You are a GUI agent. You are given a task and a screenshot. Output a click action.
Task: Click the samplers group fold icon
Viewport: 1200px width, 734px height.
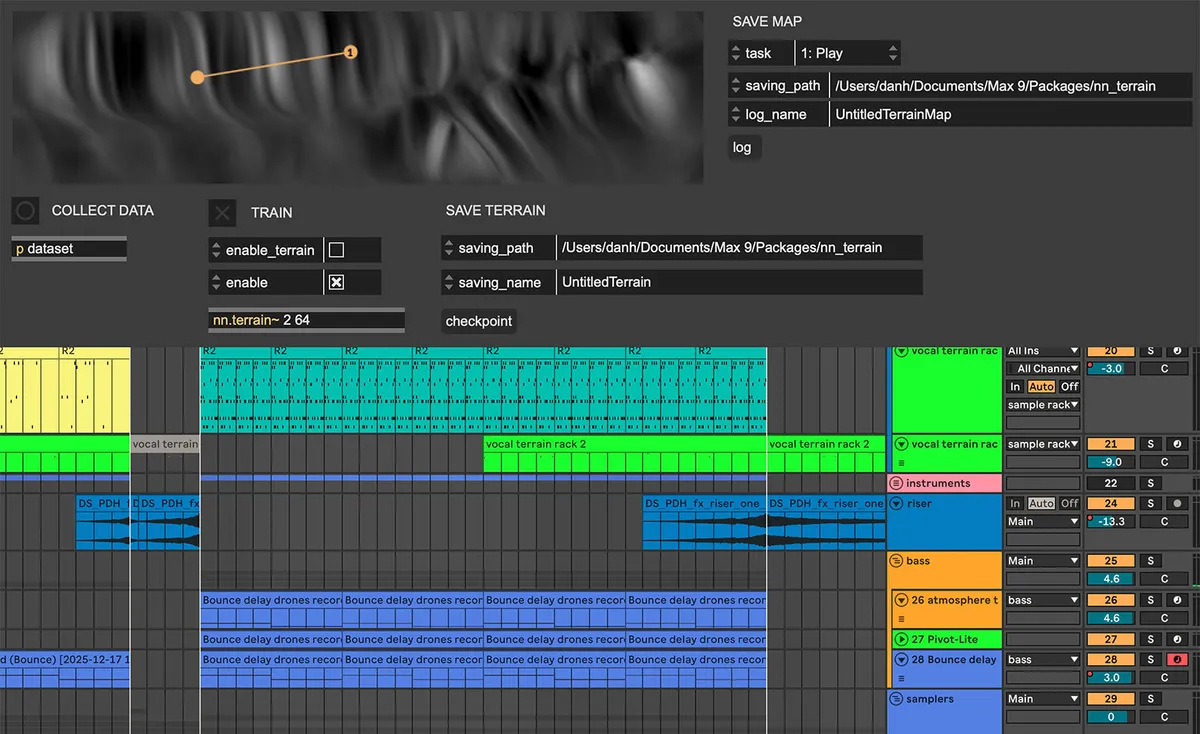pyautogui.click(x=897, y=700)
